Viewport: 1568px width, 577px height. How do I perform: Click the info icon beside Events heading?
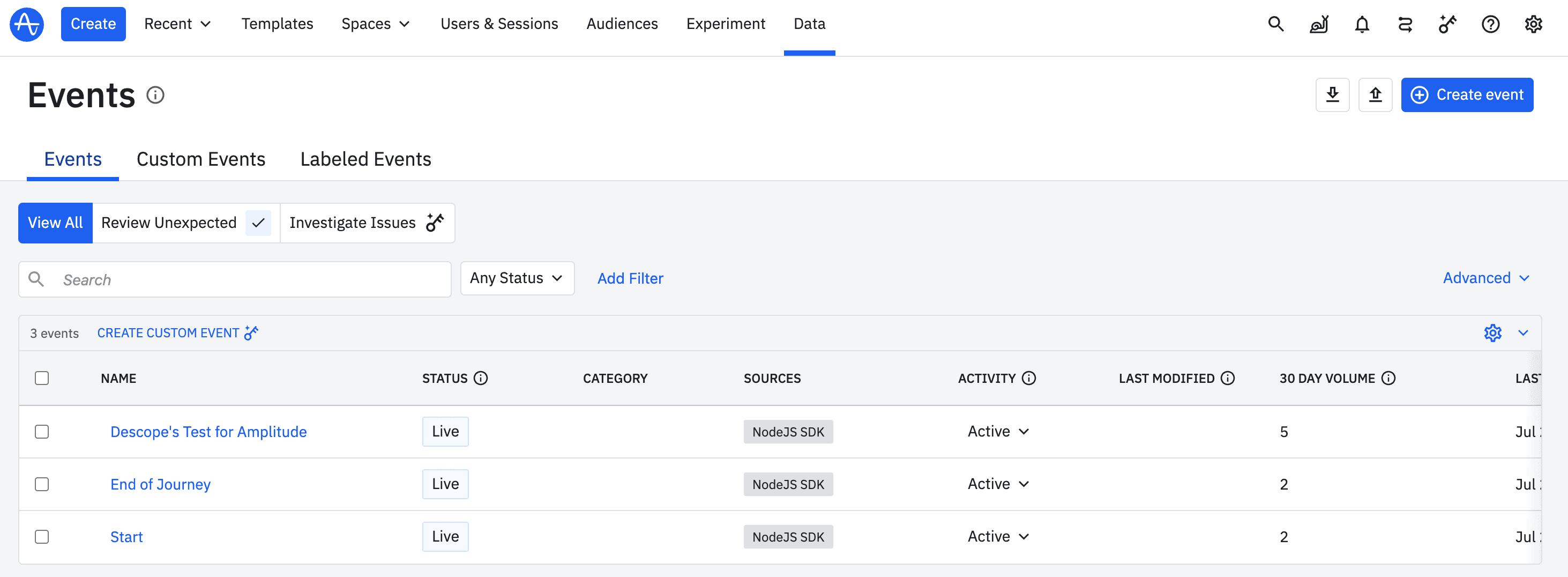coord(156,95)
